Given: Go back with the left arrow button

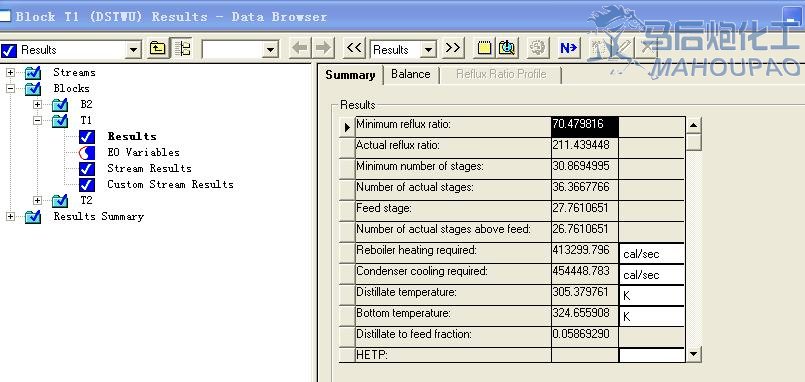Looking at the screenshot, I should [300, 48].
